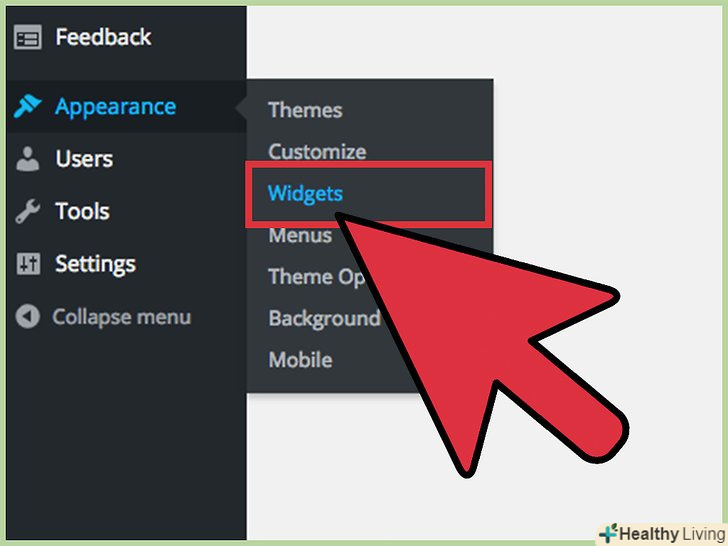Open the Users section

coord(84,159)
